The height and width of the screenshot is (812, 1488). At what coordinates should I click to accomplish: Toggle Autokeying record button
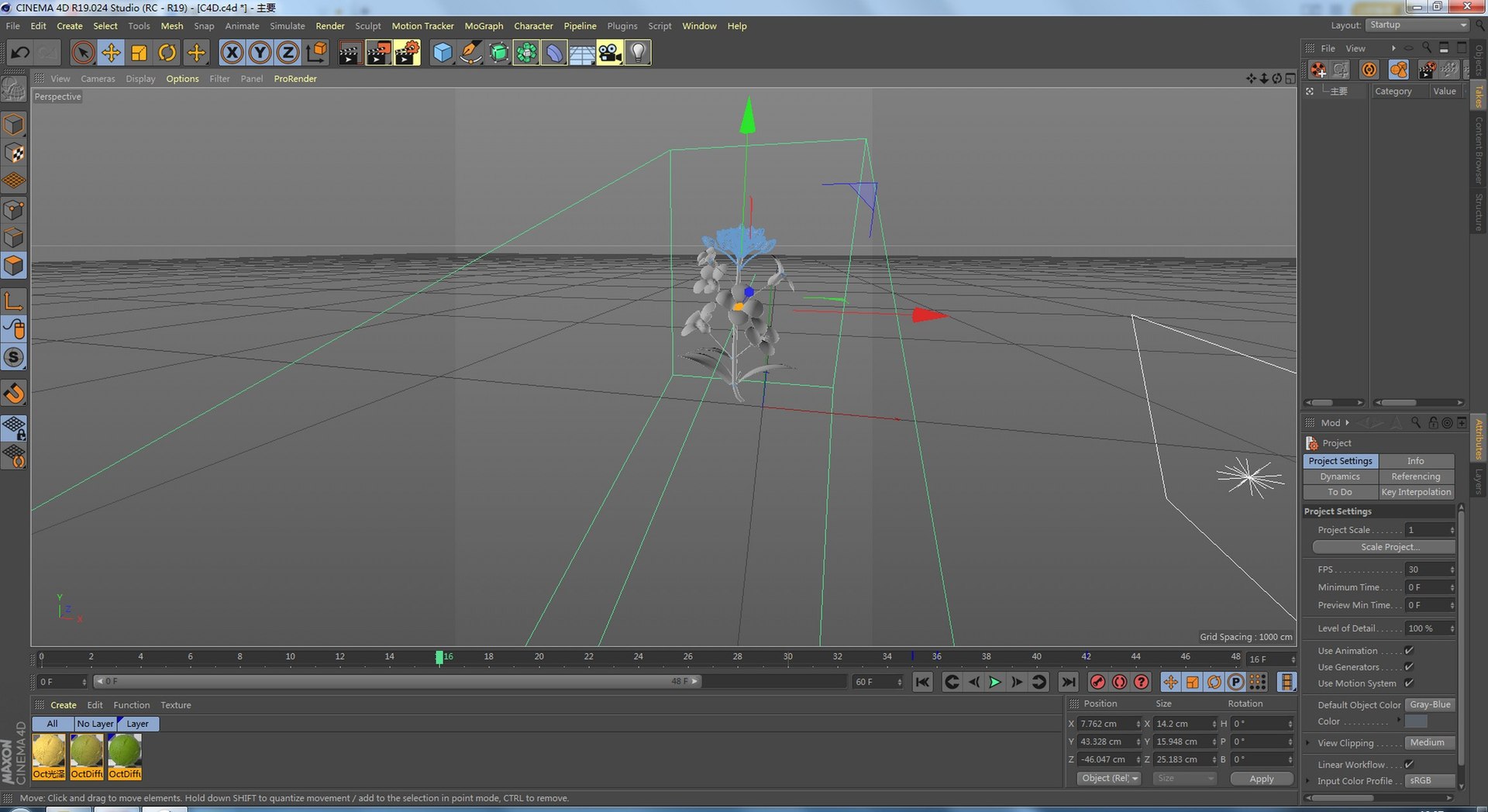1119,682
